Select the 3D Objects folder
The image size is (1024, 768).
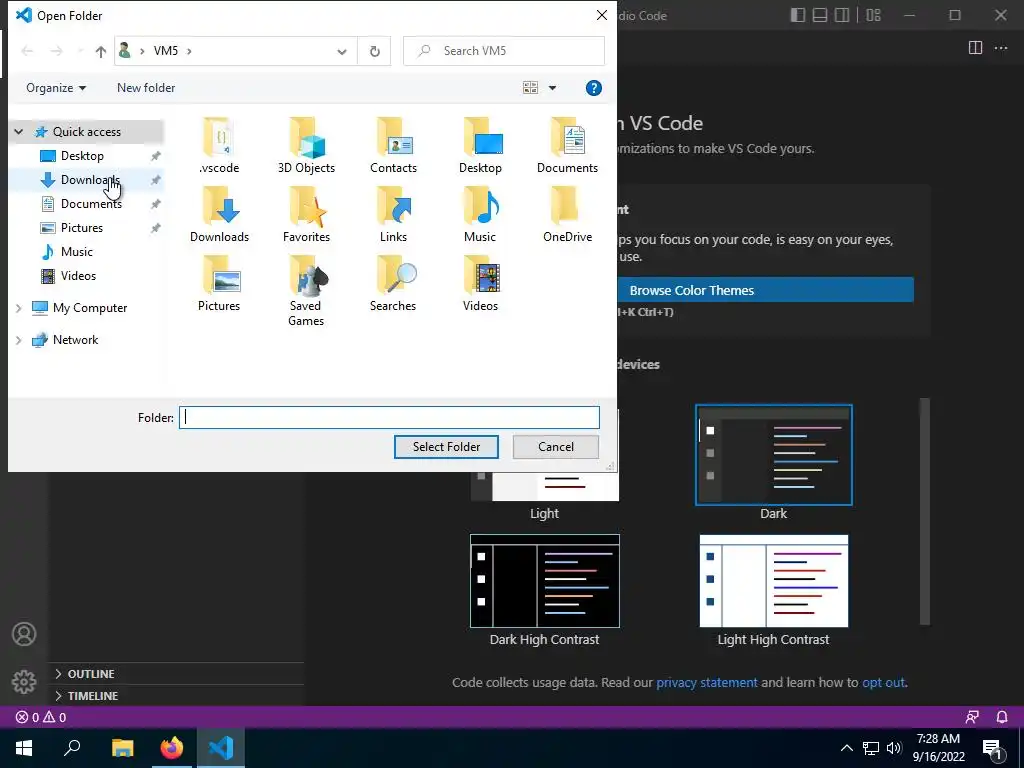[x=306, y=146]
